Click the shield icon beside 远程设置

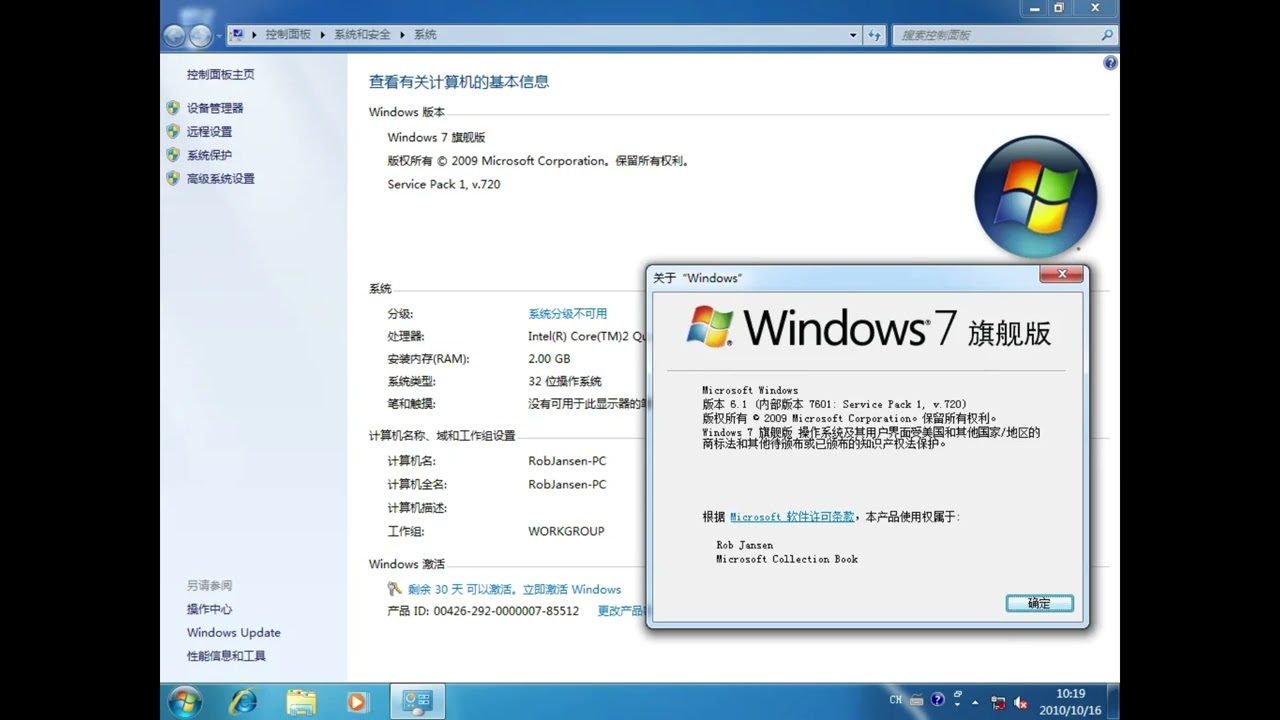173,131
